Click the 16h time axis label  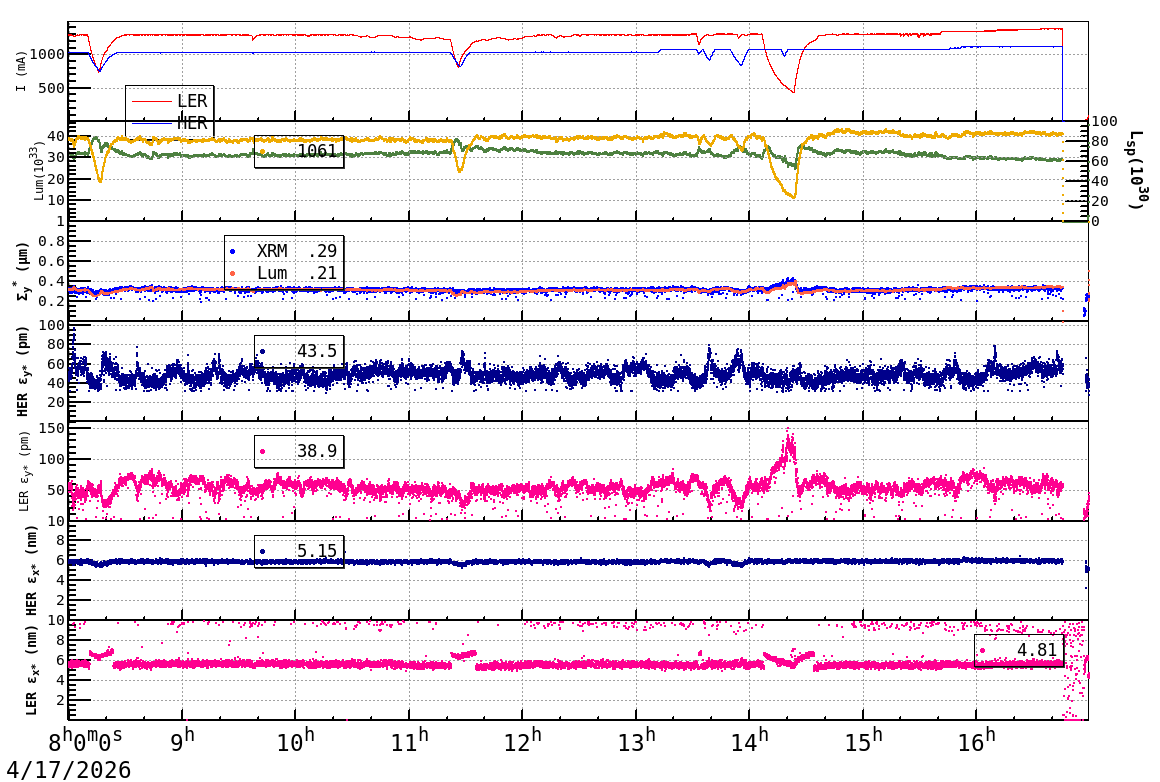(977, 741)
